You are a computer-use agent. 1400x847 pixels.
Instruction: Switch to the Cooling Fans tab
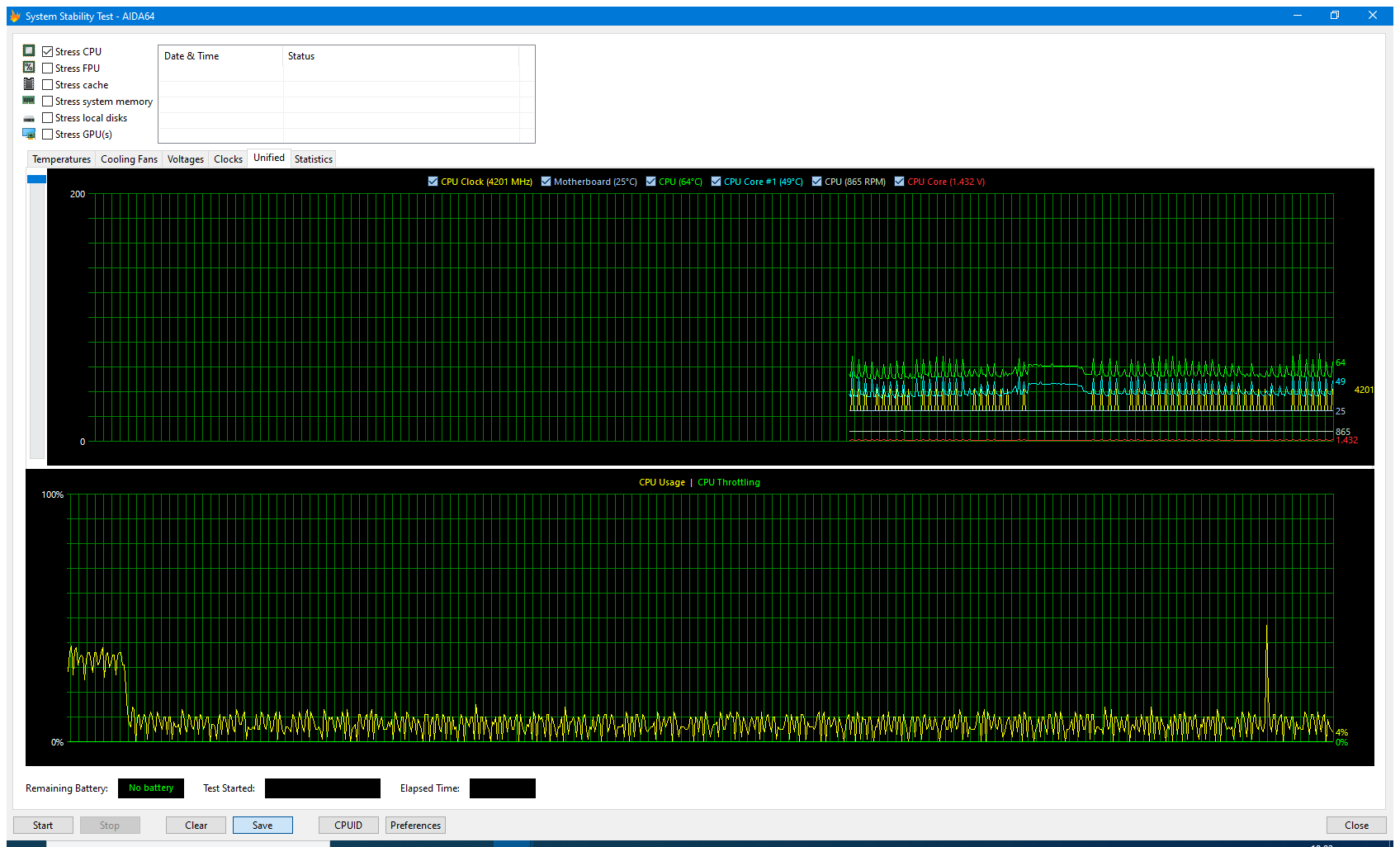coord(129,159)
